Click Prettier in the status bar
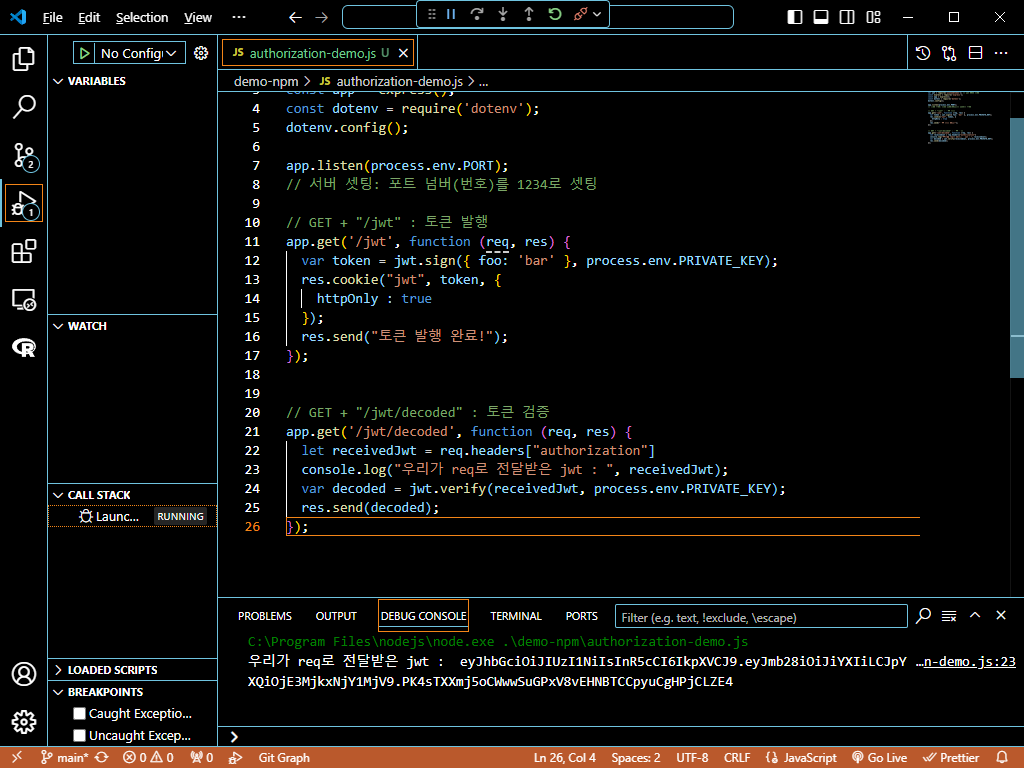Viewport: 1024px width, 768px height. pyautogui.click(x=951, y=758)
